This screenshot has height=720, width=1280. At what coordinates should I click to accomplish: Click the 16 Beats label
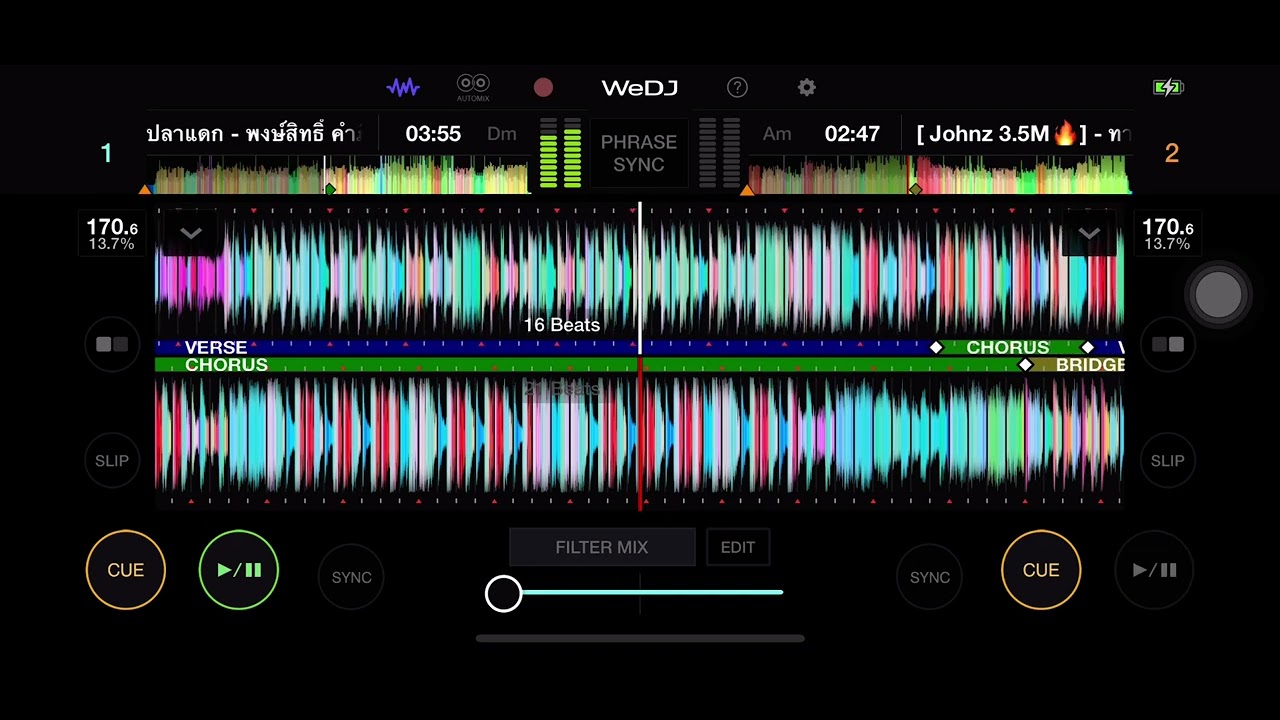coord(562,325)
